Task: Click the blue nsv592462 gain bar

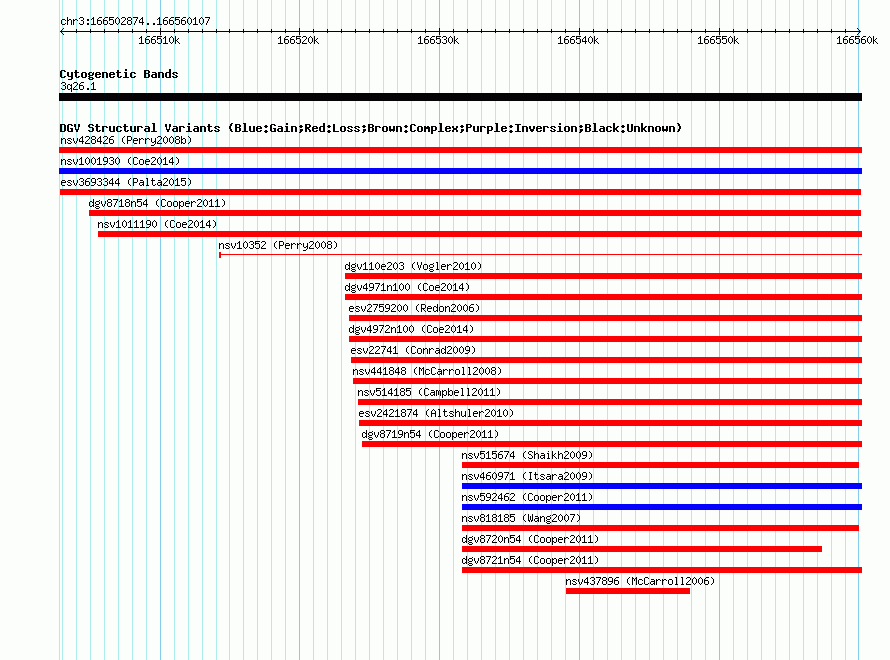Action: pyautogui.click(x=662, y=507)
